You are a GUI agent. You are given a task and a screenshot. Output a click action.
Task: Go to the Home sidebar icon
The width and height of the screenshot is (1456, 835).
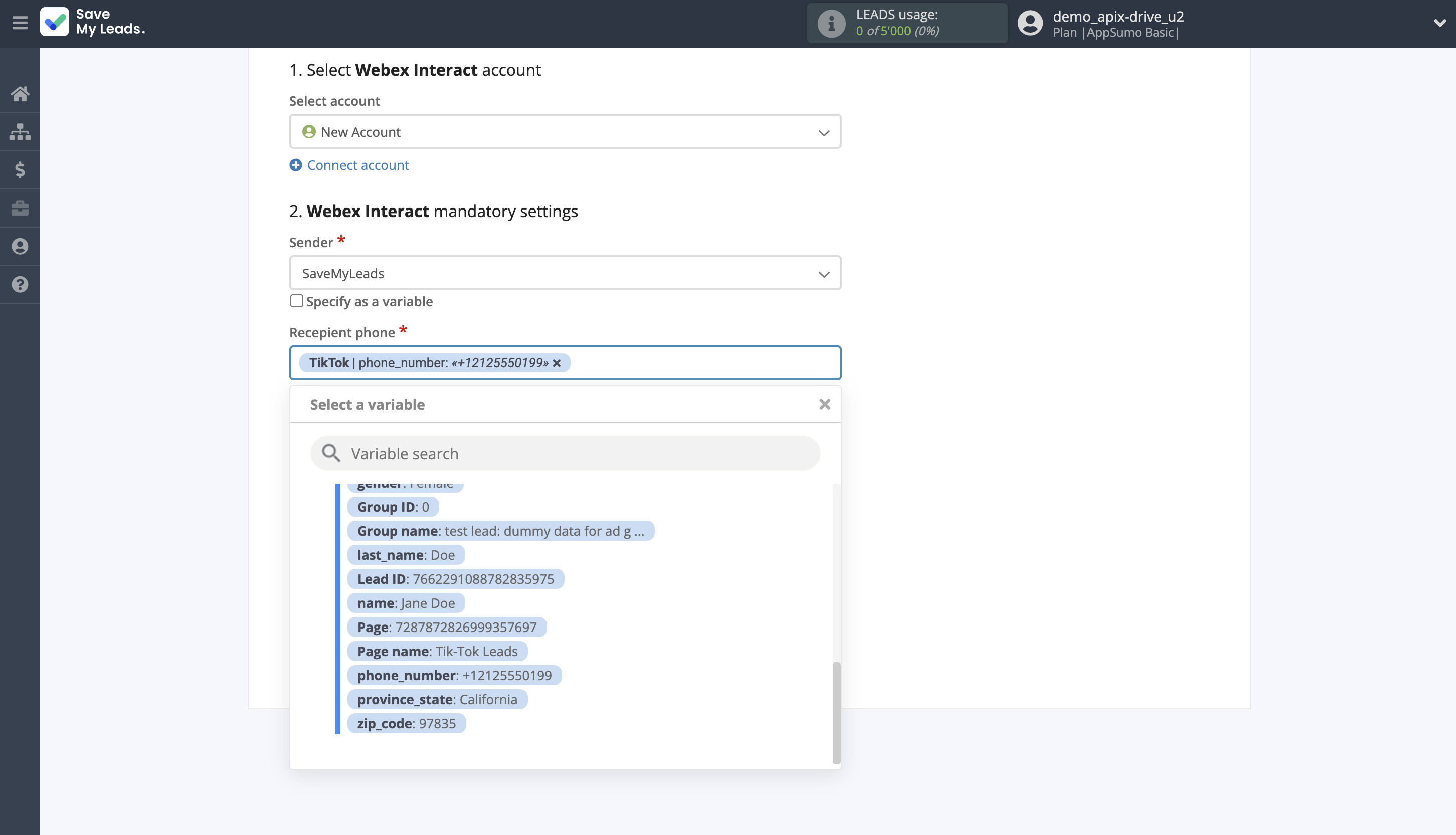pyautogui.click(x=20, y=94)
